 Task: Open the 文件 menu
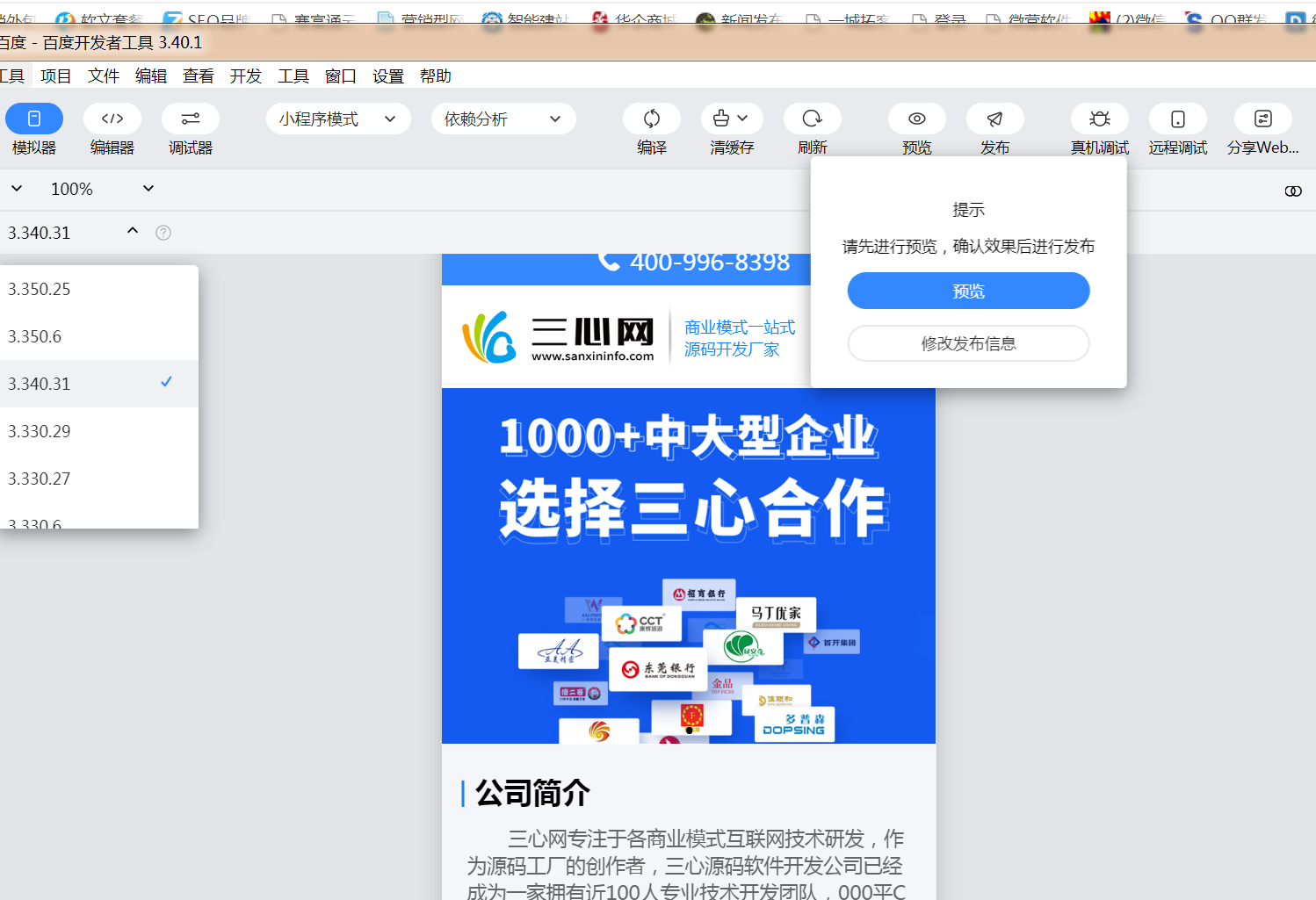(104, 76)
